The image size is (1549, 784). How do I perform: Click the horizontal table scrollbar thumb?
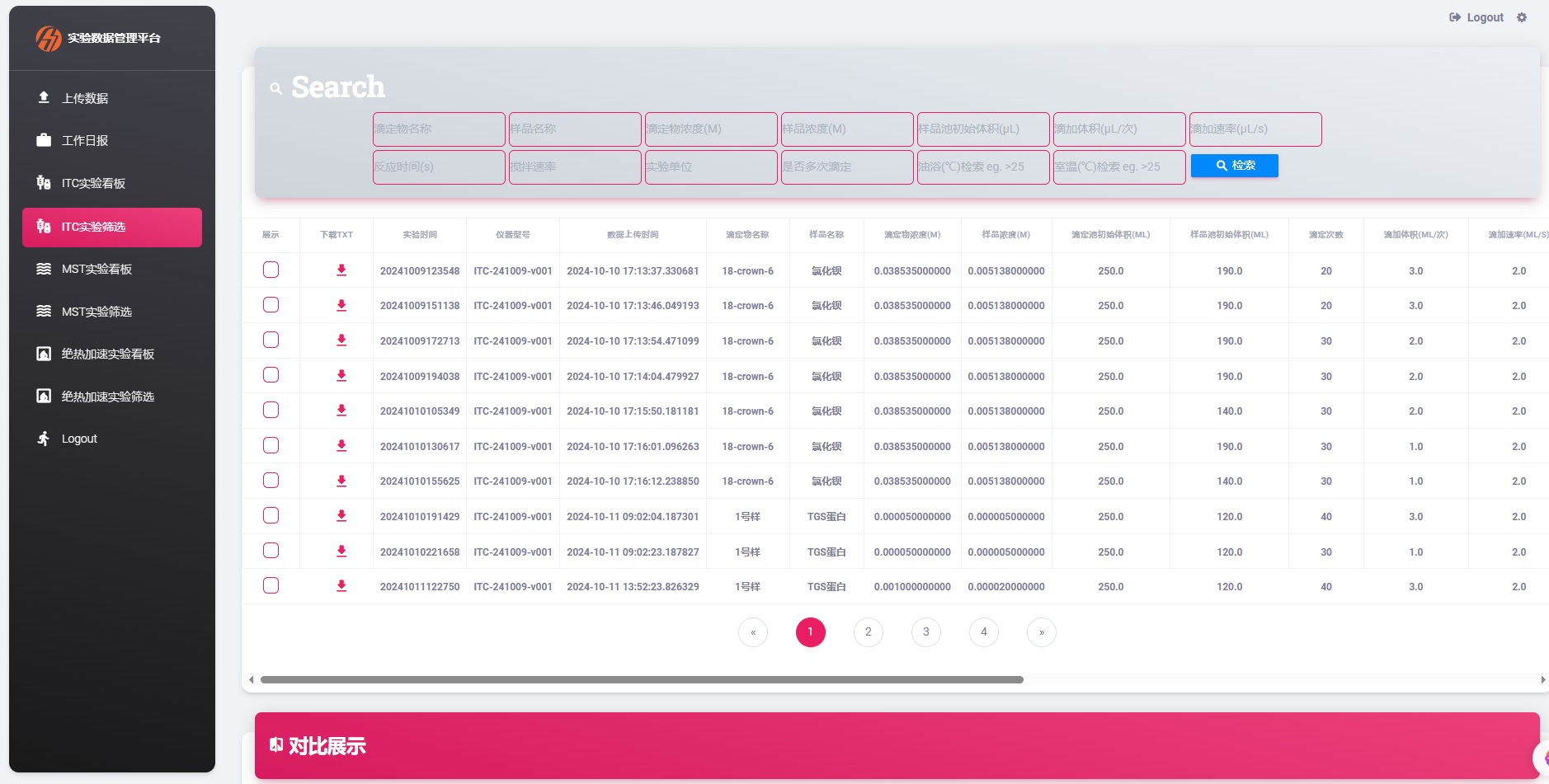642,680
